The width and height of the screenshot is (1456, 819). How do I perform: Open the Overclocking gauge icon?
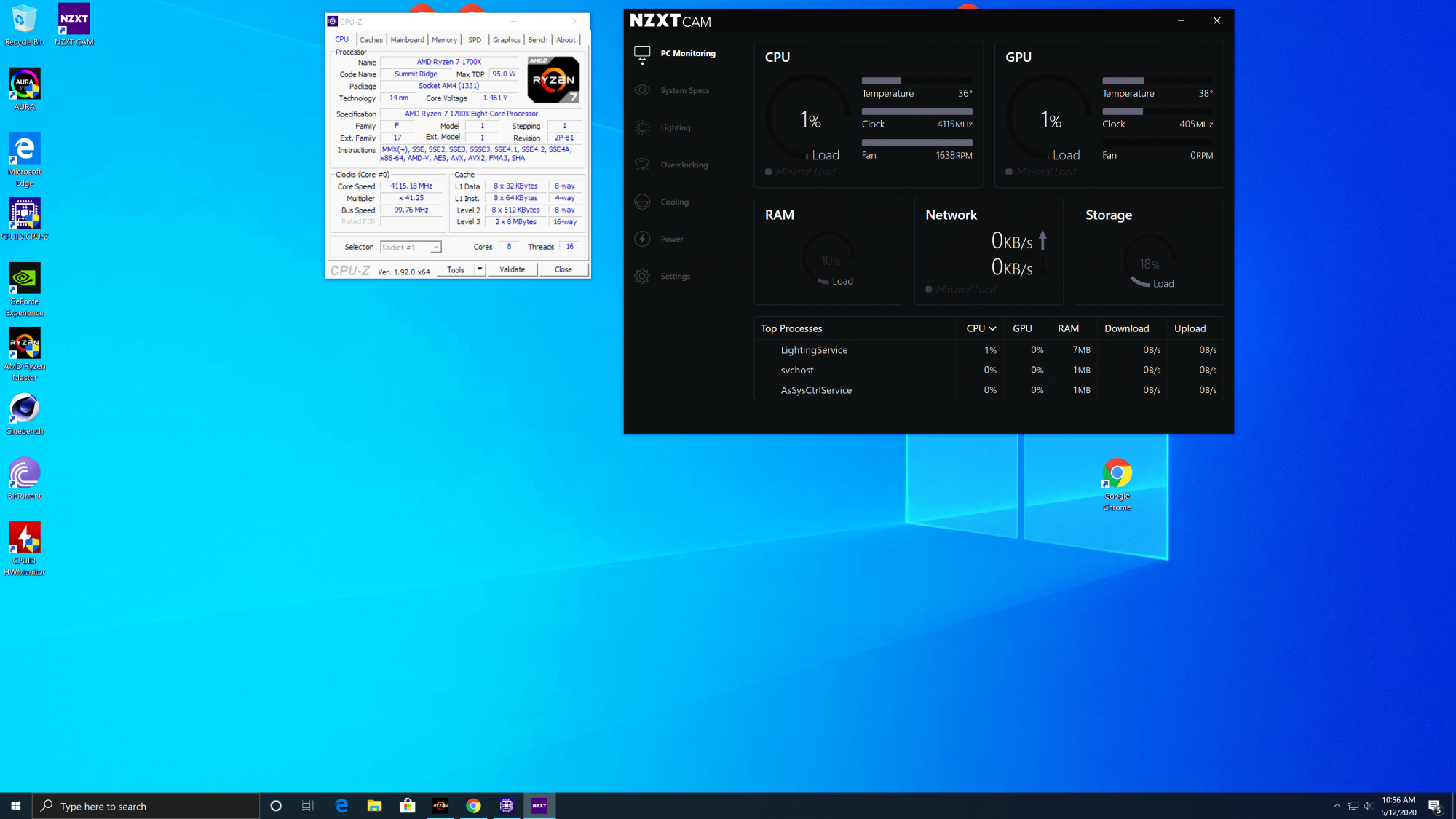click(642, 165)
